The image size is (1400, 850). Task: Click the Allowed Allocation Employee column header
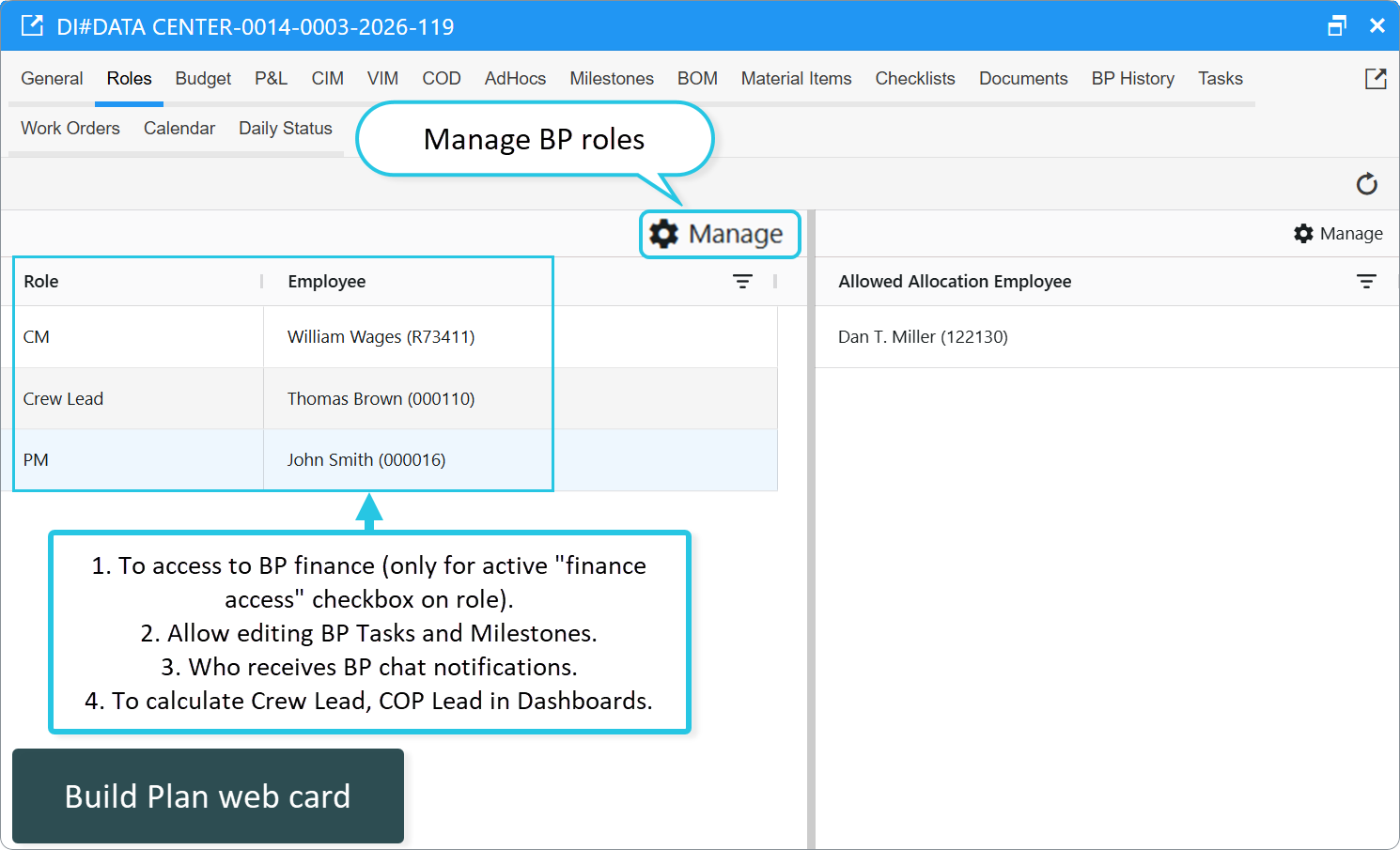[x=955, y=282]
